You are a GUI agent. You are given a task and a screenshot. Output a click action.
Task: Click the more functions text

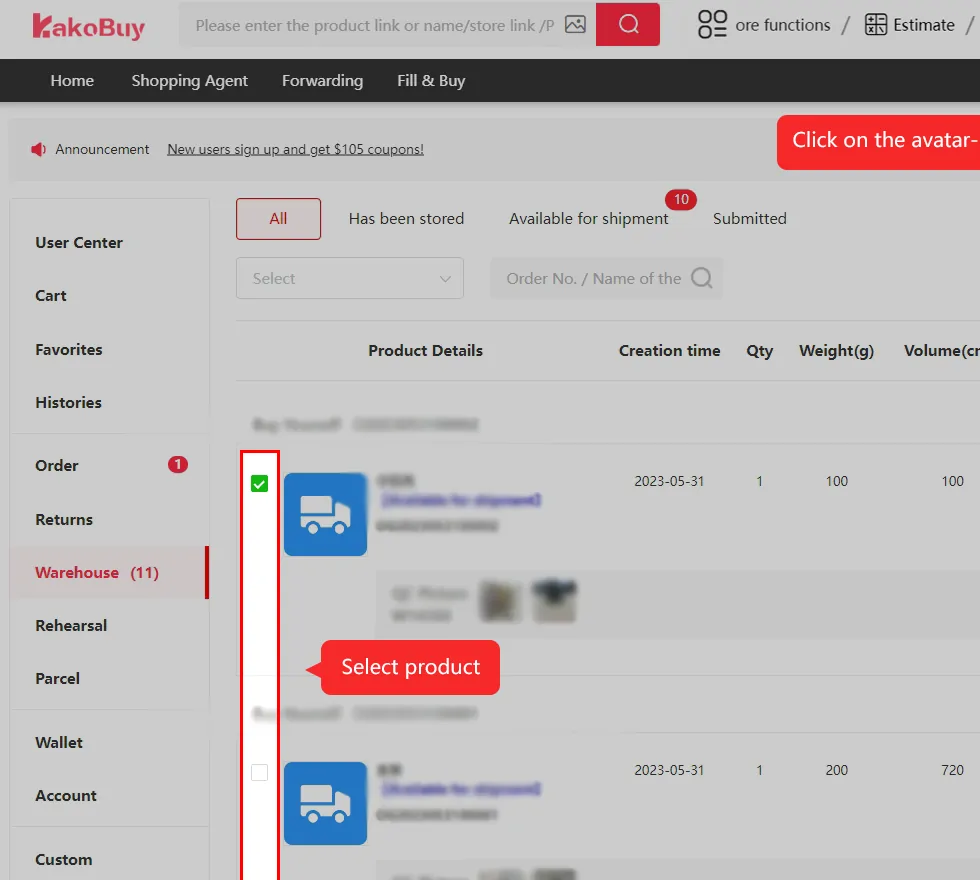(x=782, y=25)
